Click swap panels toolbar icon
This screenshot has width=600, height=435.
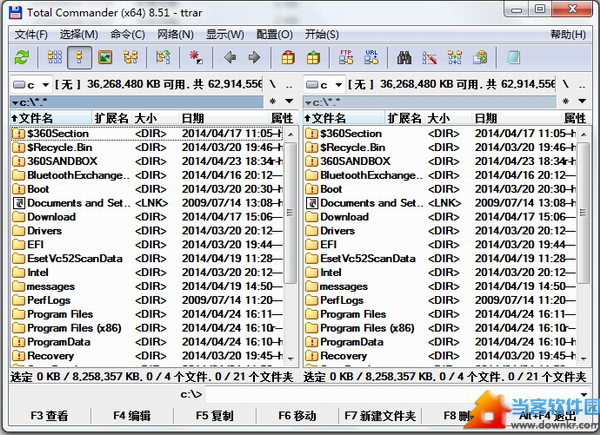[163, 57]
